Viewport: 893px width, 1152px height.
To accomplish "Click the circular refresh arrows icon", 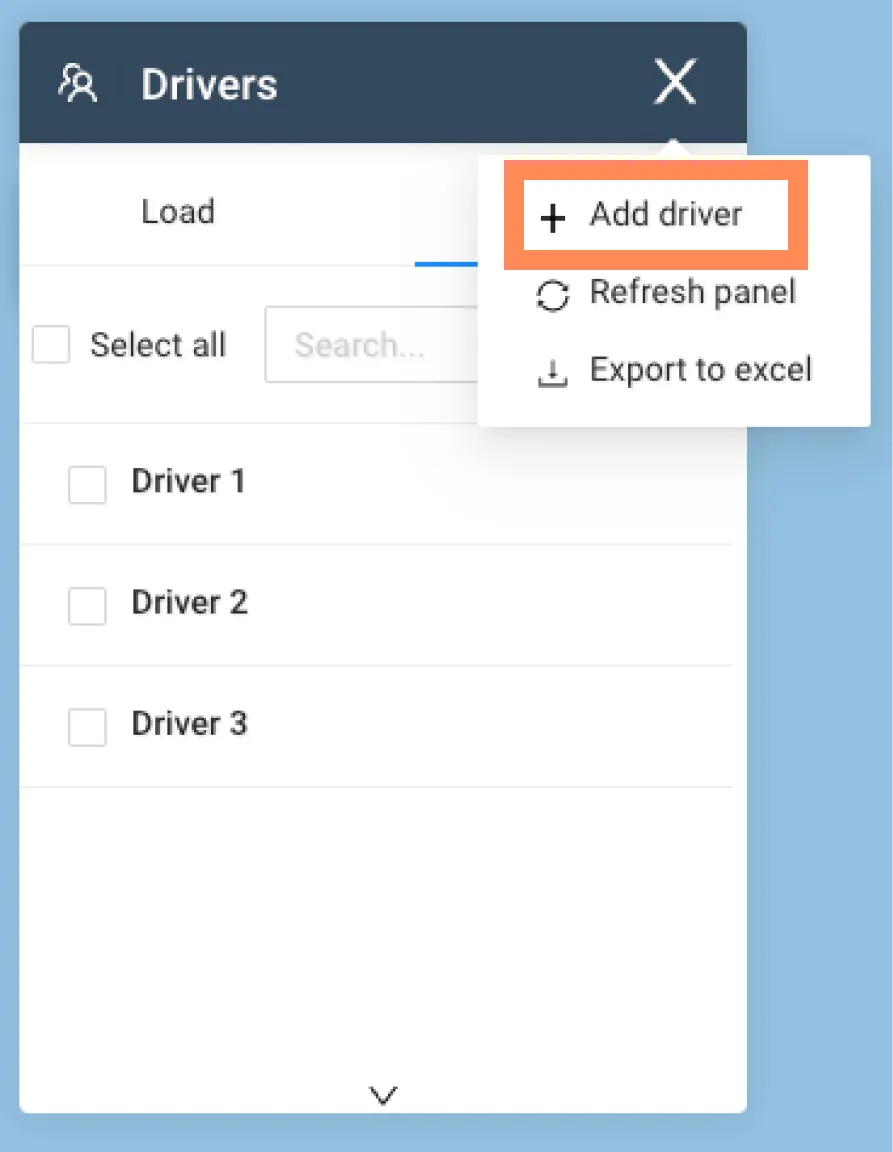I will point(552,296).
